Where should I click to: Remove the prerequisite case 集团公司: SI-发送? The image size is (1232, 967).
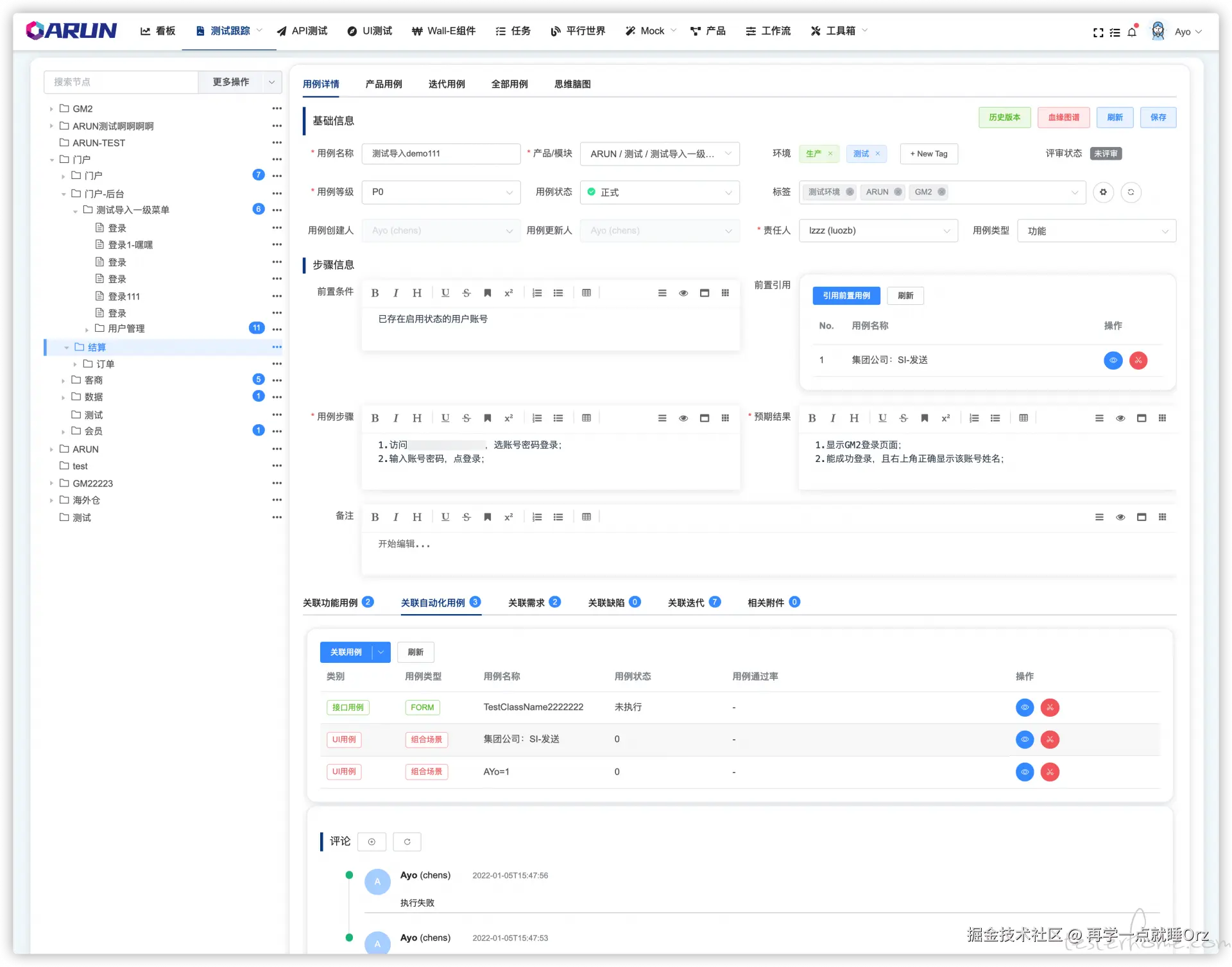[1138, 360]
